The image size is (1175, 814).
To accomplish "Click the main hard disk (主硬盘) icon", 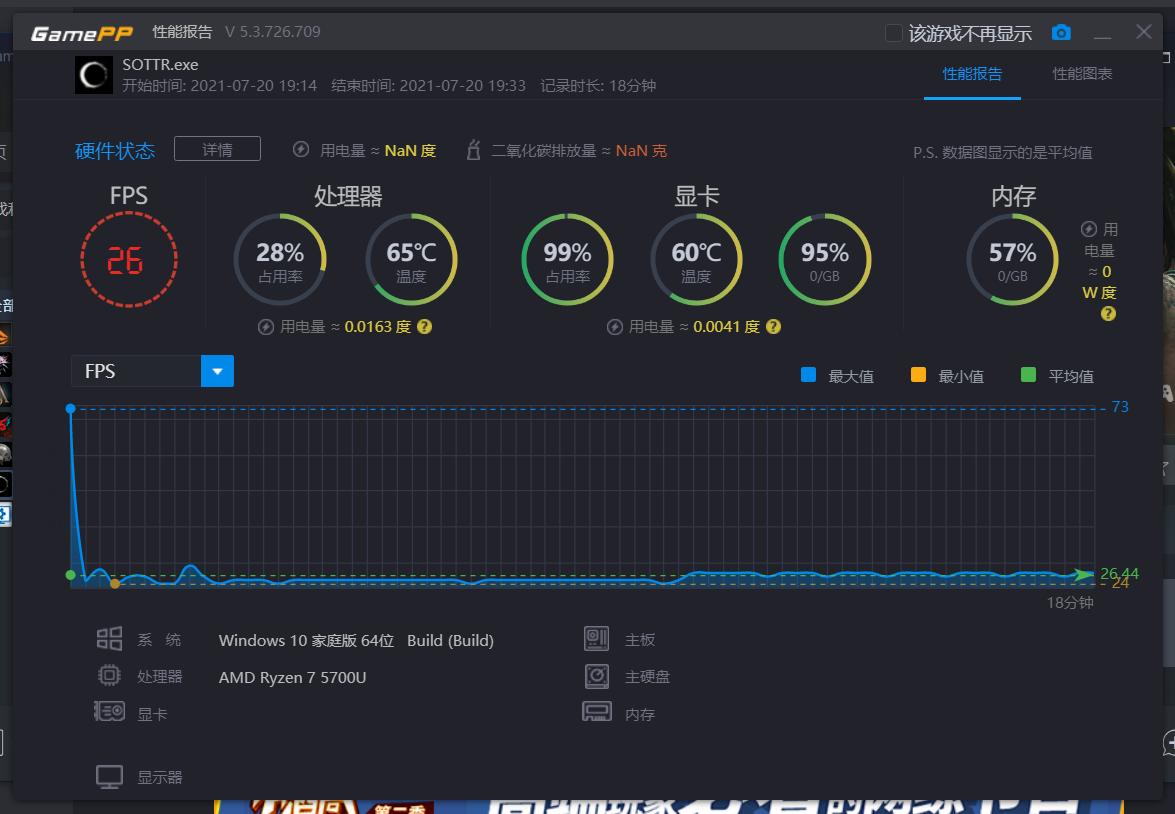I will pos(596,676).
